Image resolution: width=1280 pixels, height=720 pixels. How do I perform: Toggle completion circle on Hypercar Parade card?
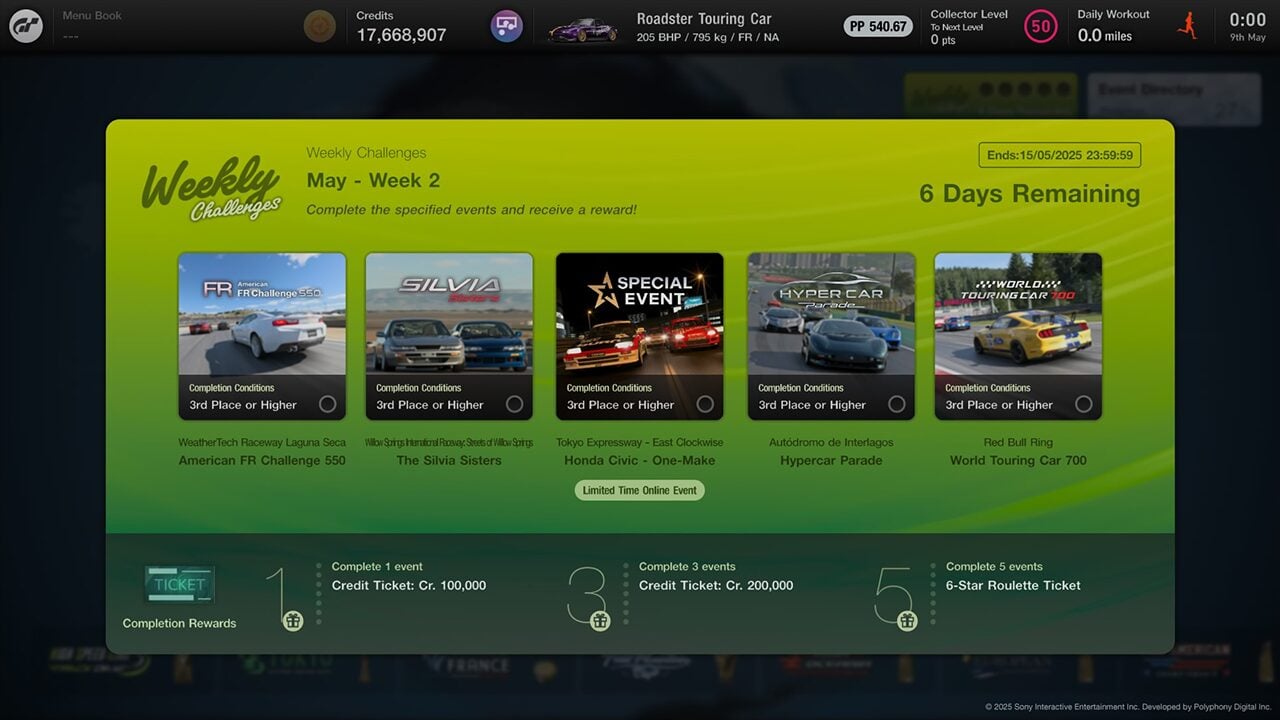pyautogui.click(x=896, y=404)
